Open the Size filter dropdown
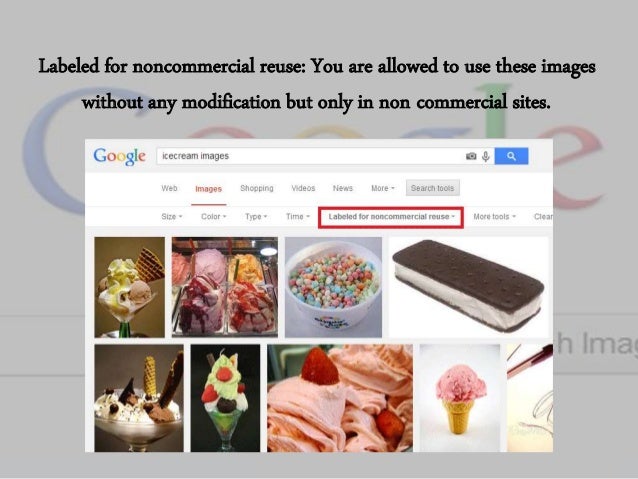638x479 pixels. [172, 217]
